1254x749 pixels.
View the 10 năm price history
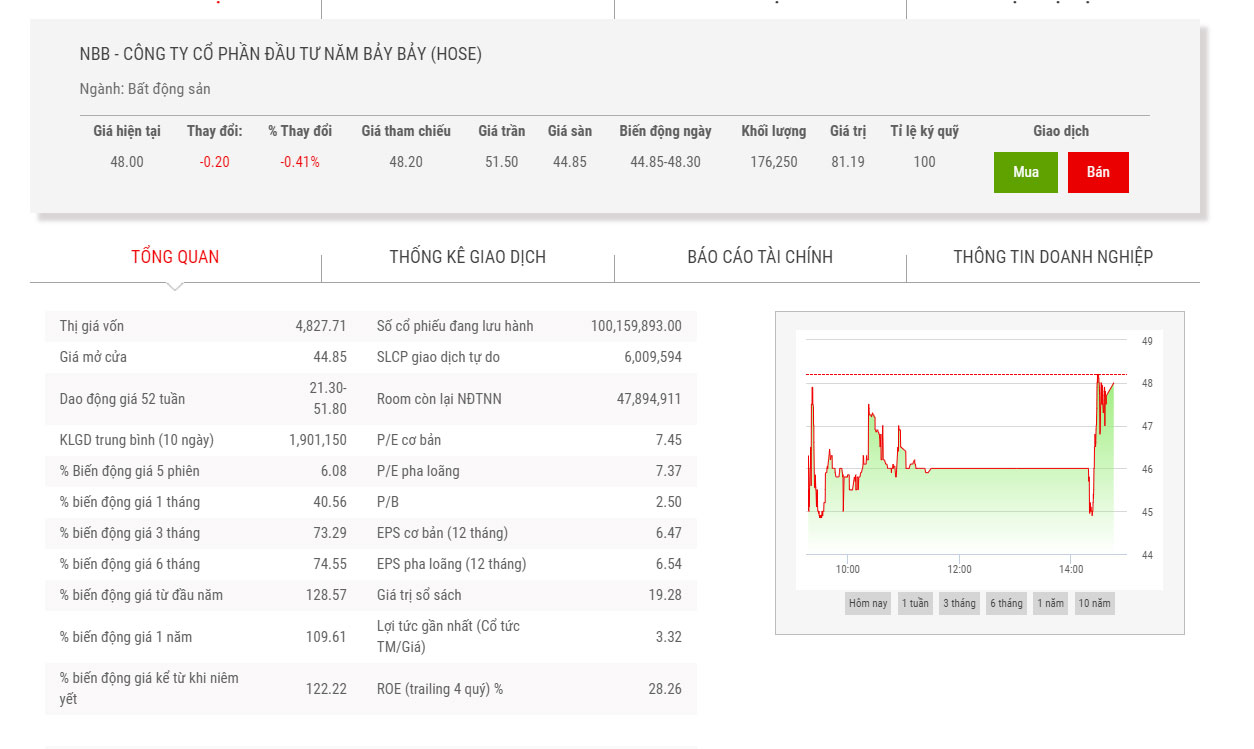click(1094, 603)
